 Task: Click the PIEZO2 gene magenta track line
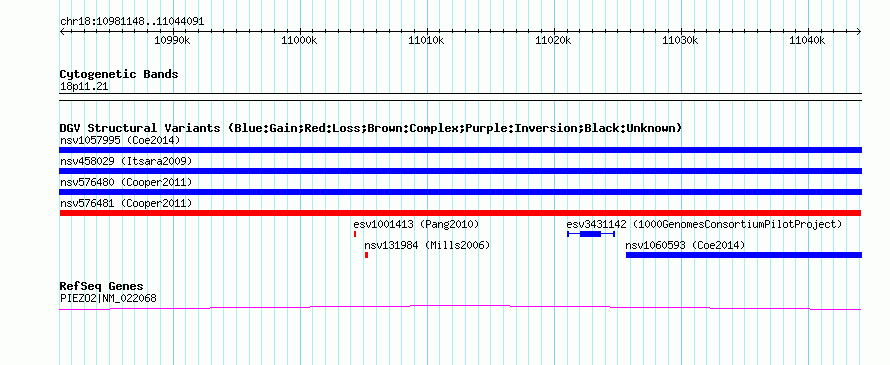coord(460,308)
